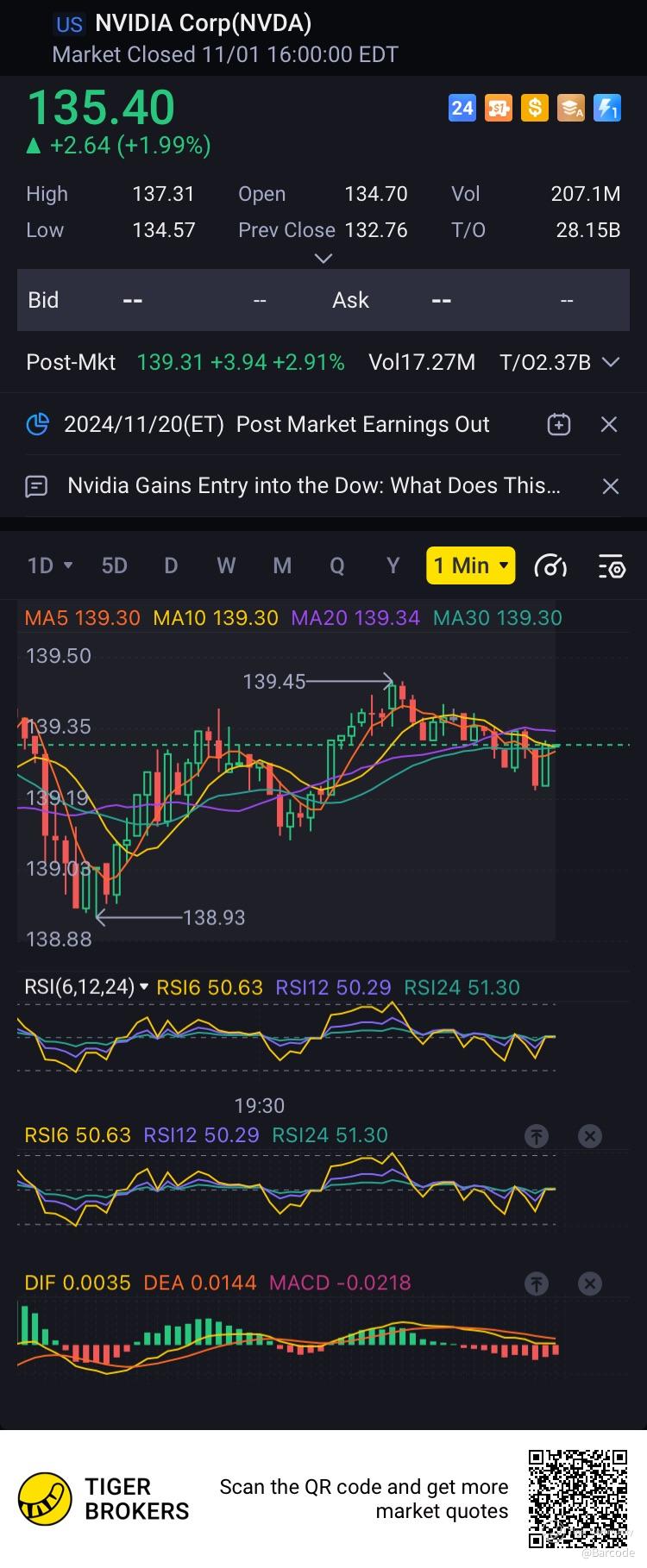
Task: Tap the 19:30 time axis label
Action: click(259, 1105)
